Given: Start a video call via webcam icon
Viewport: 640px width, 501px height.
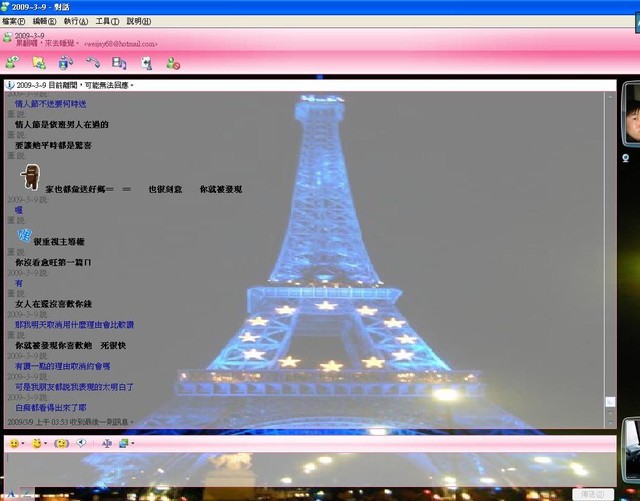Looking at the screenshot, I should [x=65, y=62].
